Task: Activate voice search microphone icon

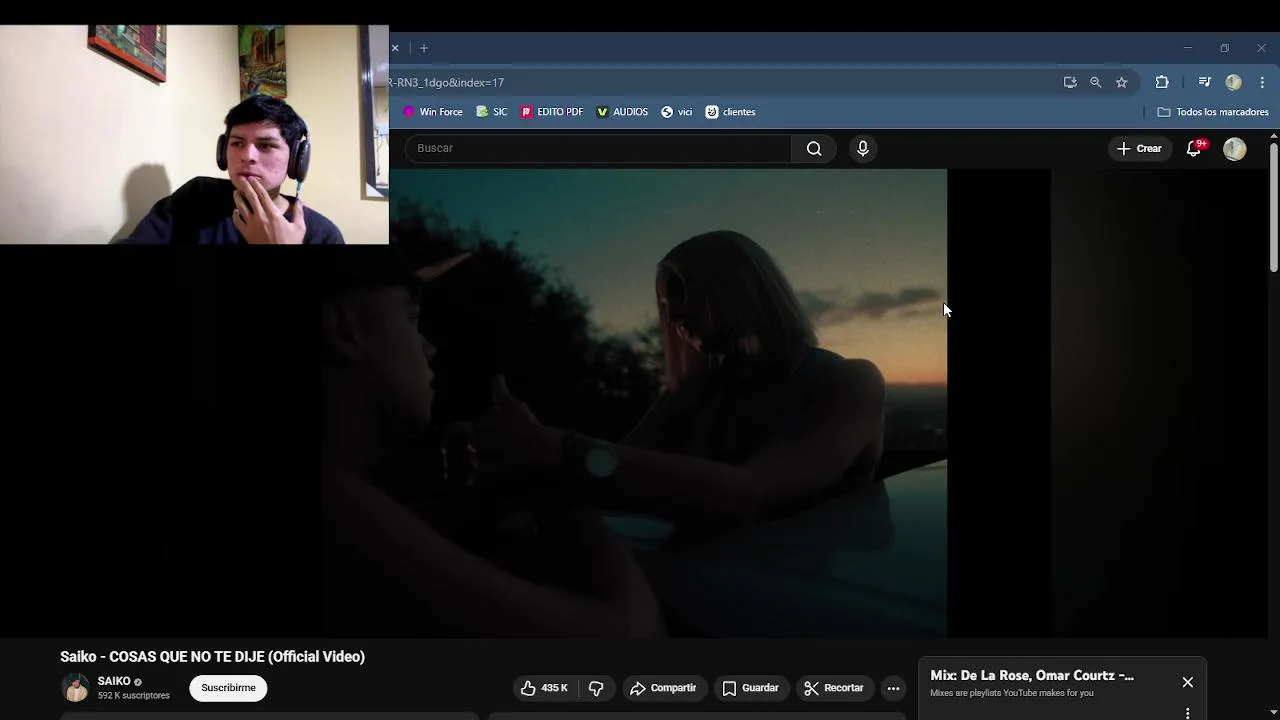Action: 863,149
